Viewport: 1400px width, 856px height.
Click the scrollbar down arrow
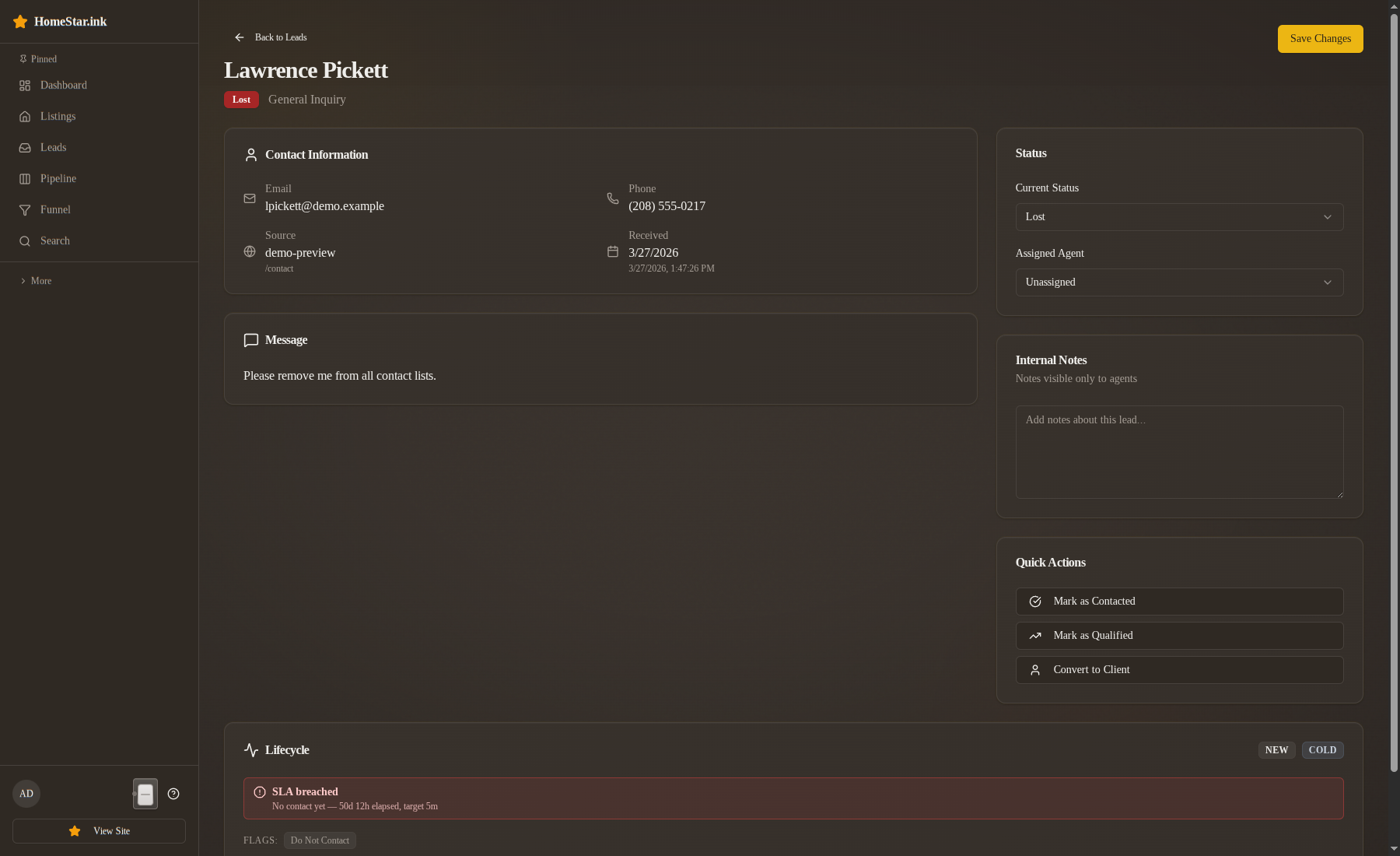(x=1394, y=849)
